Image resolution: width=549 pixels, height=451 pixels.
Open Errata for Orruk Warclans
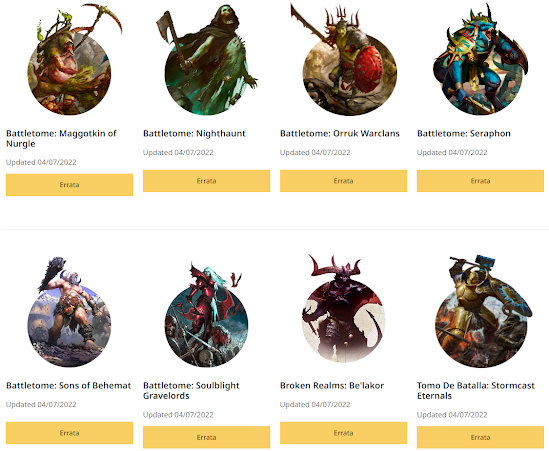(x=343, y=181)
